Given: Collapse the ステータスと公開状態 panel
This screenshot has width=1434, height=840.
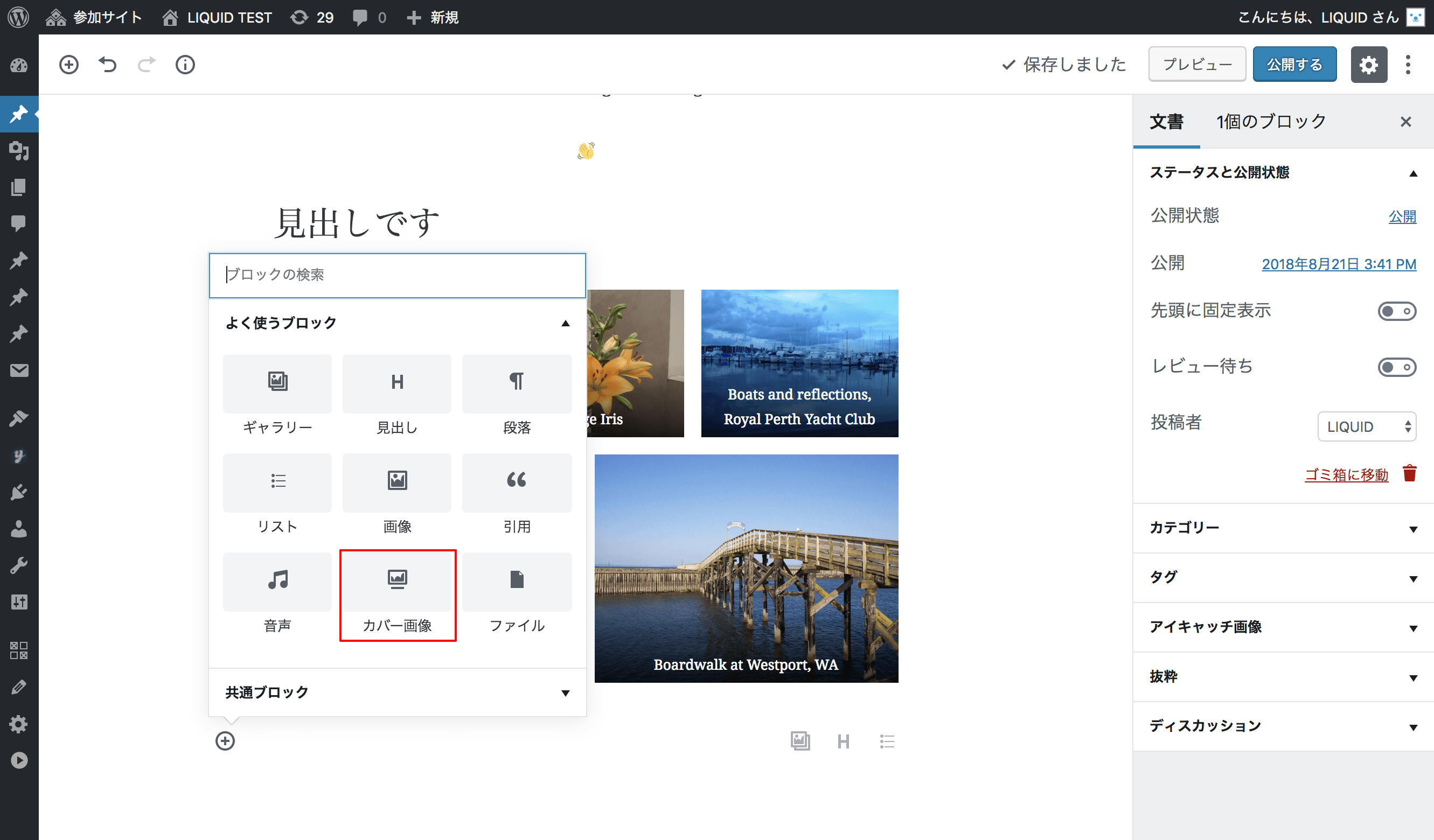Looking at the screenshot, I should coord(1283,172).
